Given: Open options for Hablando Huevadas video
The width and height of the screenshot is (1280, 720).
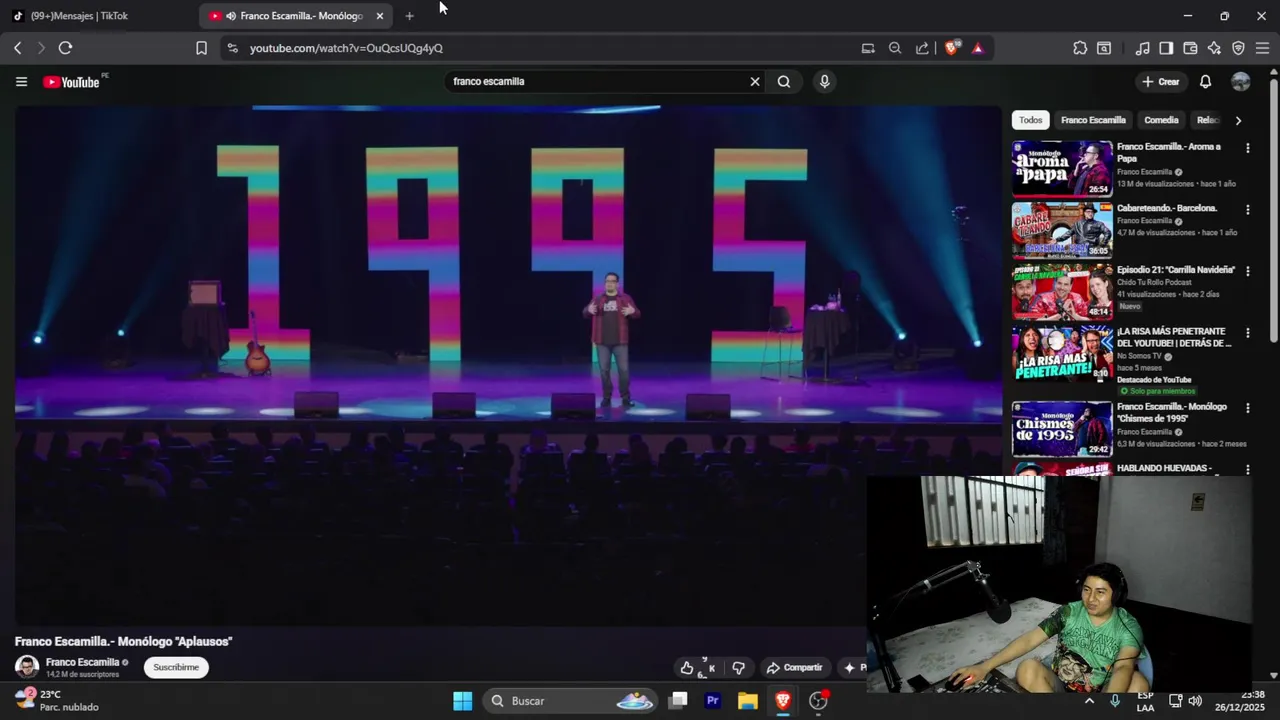Looking at the screenshot, I should coord(1247,469).
